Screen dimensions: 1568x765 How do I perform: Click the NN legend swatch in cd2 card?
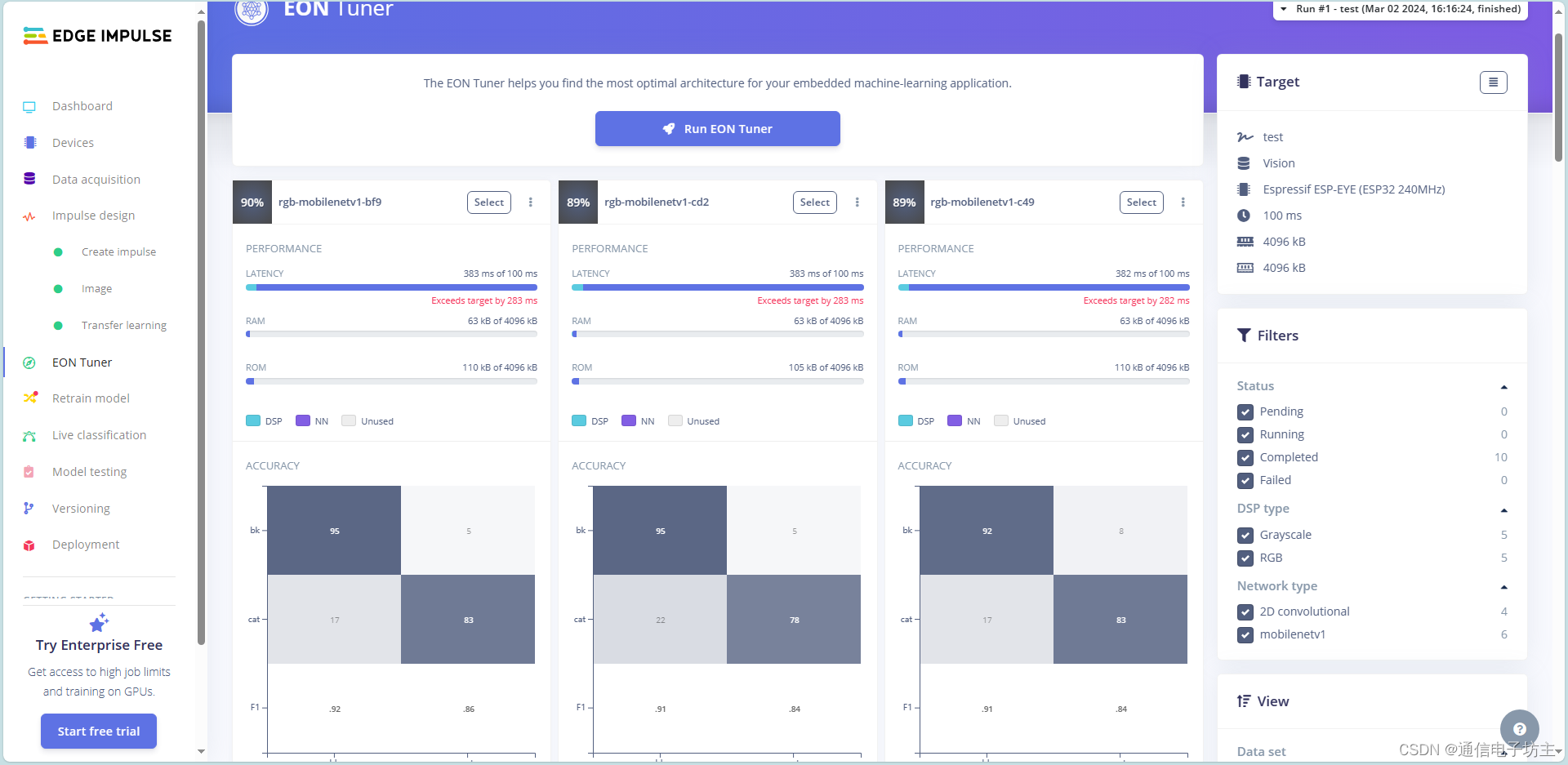629,420
